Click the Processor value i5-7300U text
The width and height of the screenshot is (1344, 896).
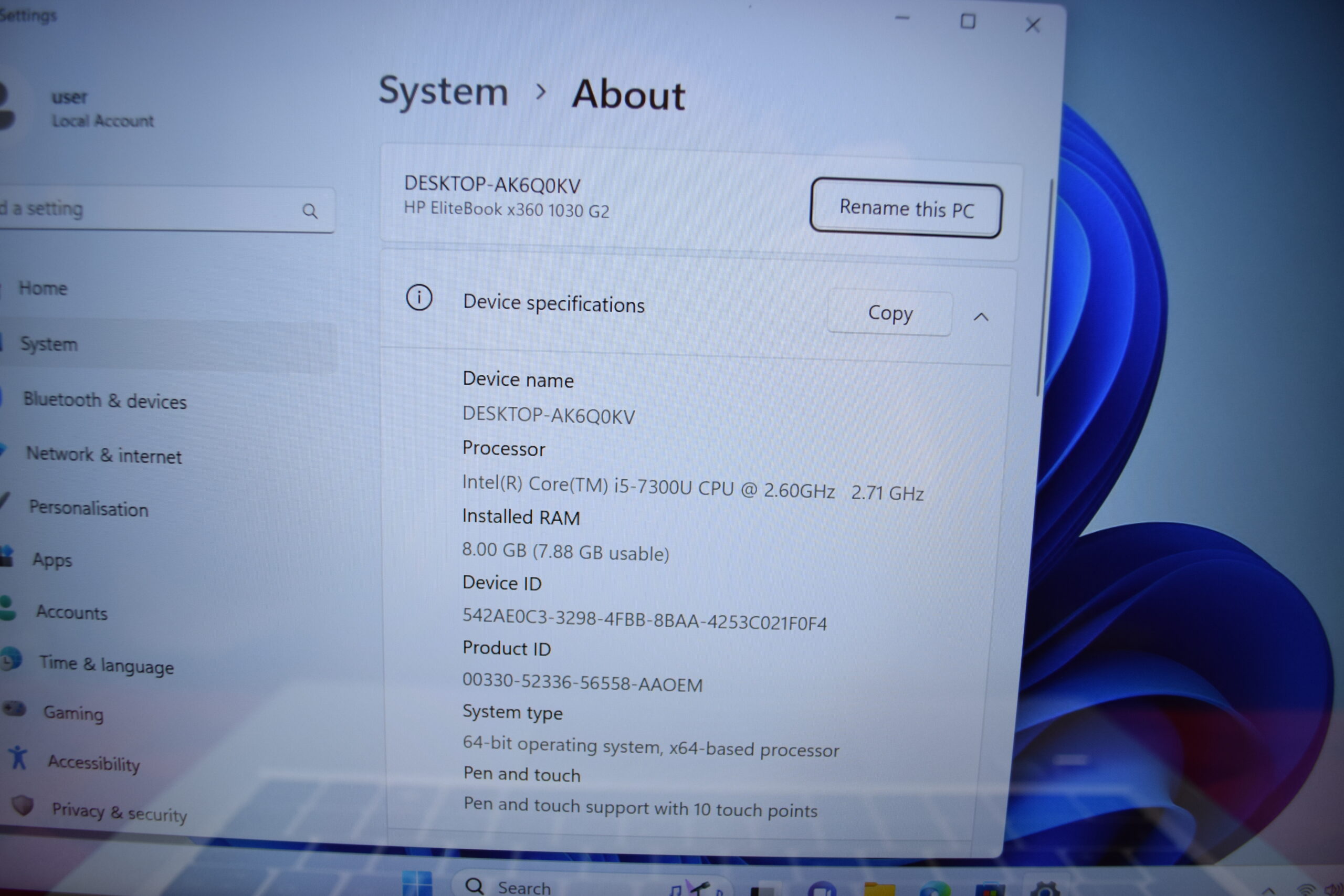click(692, 488)
